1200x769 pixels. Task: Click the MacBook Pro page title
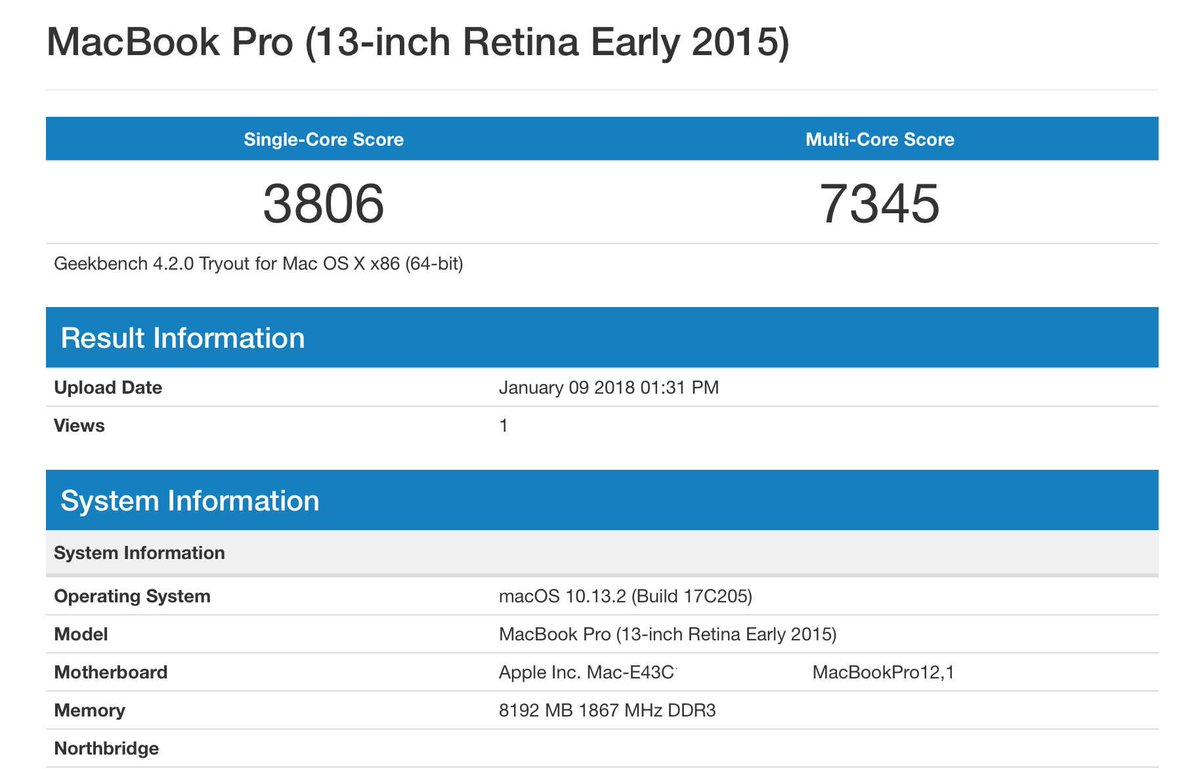[x=418, y=43]
